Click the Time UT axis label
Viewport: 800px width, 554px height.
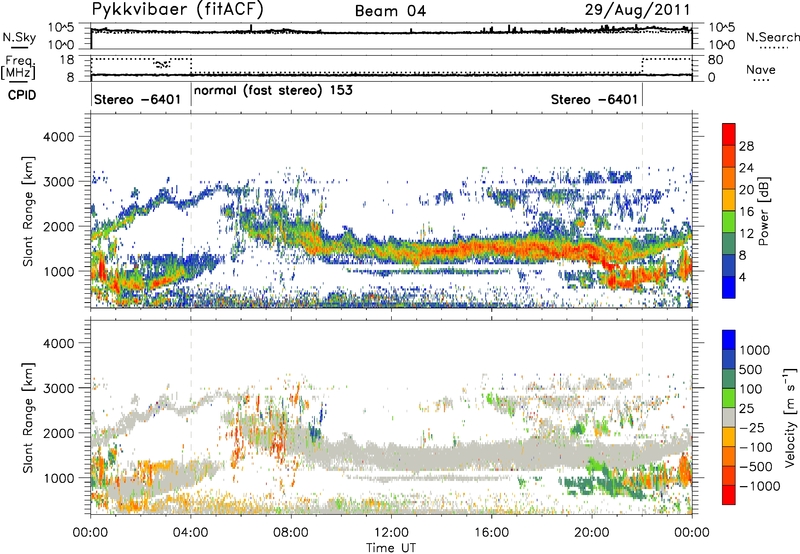pos(391,548)
